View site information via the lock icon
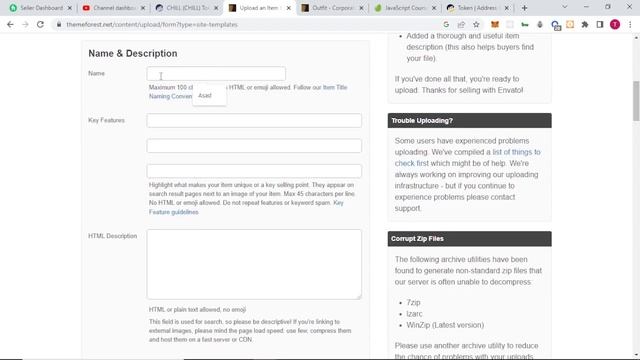 pyautogui.click(x=59, y=24)
